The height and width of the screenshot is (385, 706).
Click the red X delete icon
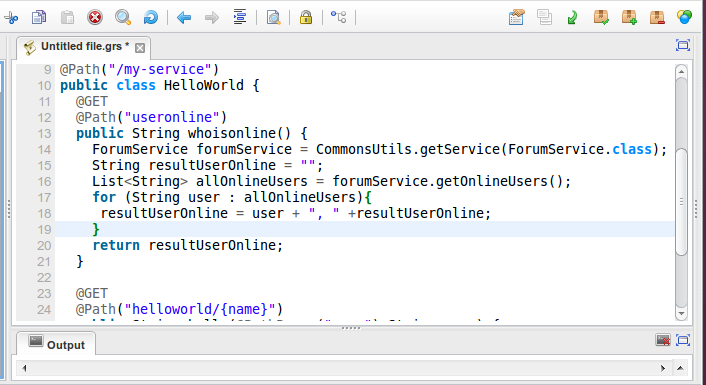coord(95,18)
